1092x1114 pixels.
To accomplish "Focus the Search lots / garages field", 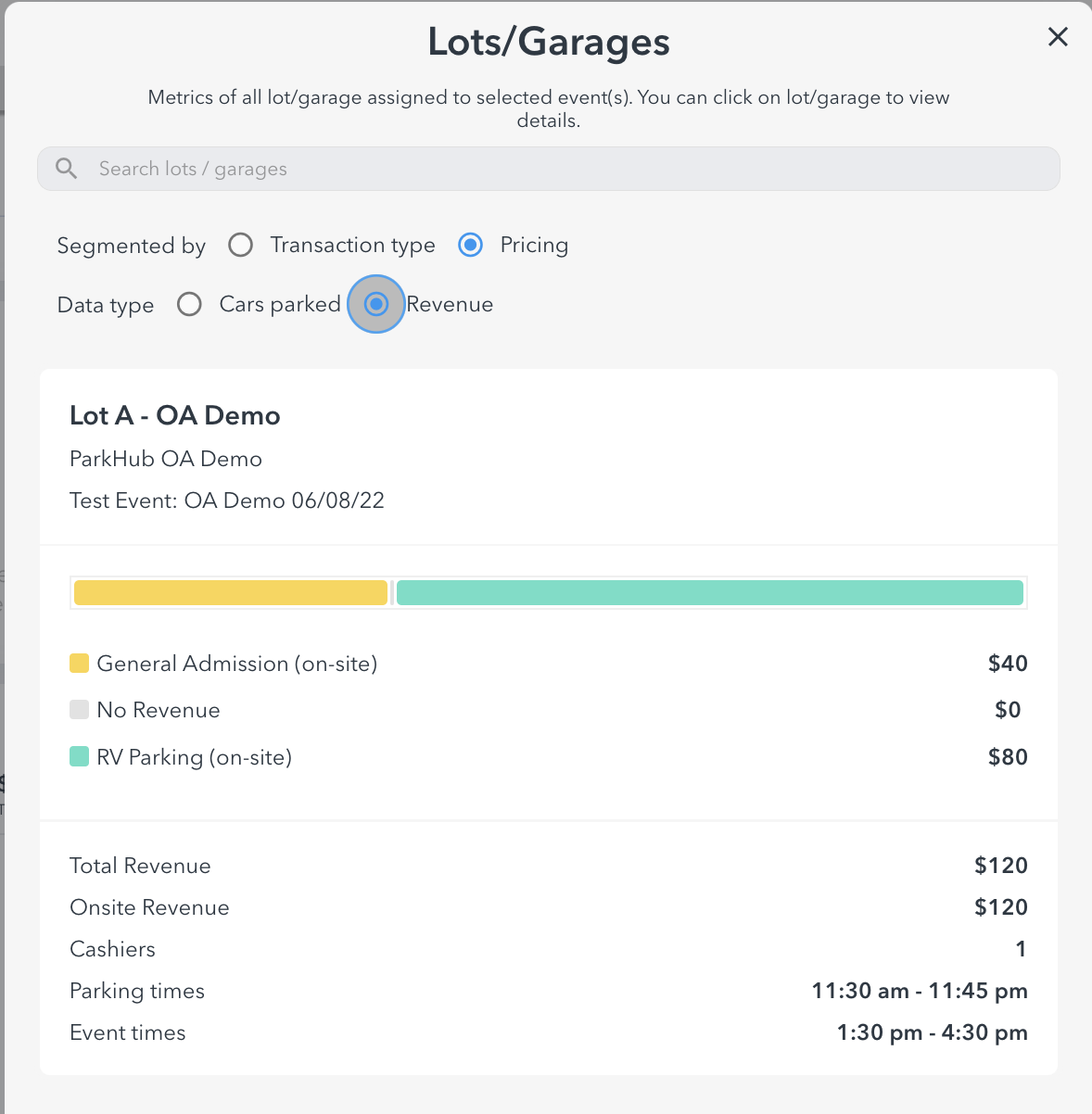I will tap(549, 169).
